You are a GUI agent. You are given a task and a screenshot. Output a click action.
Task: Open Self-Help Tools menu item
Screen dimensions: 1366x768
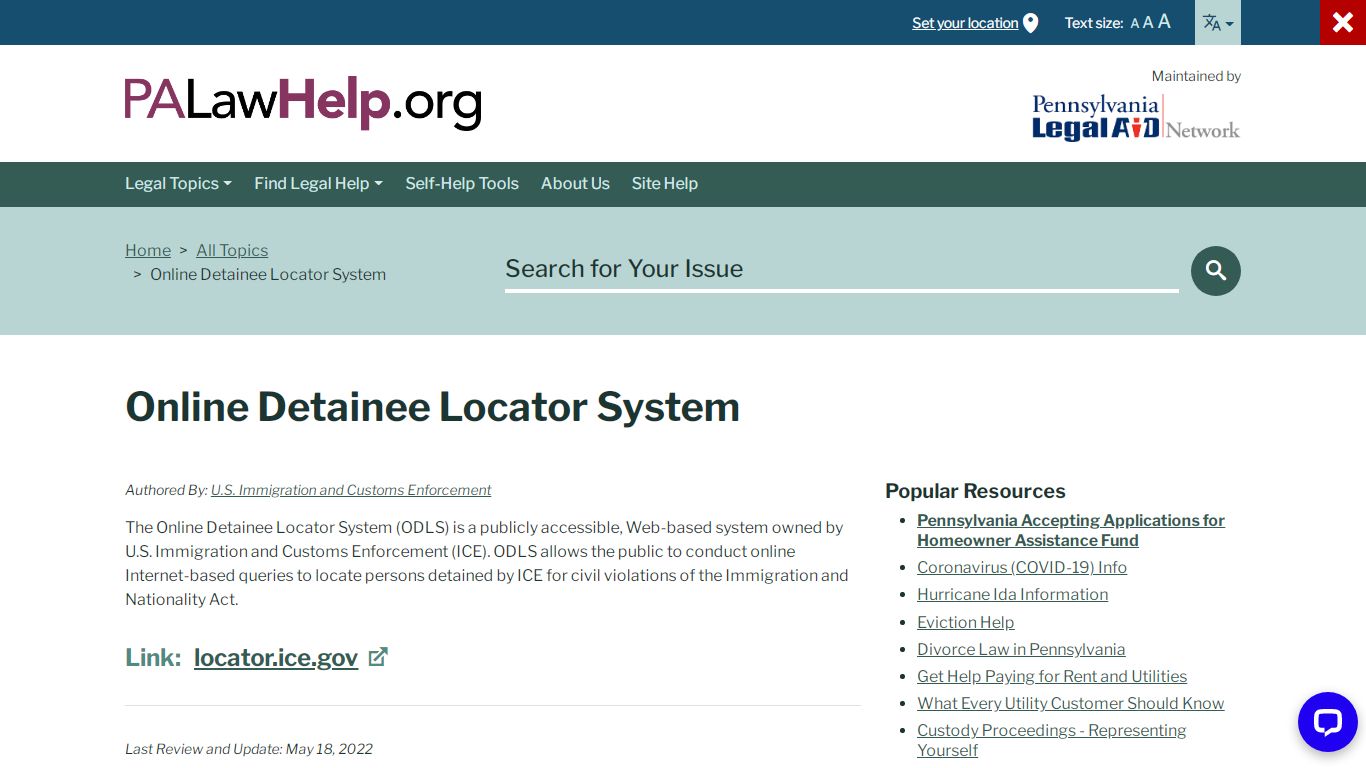point(462,183)
